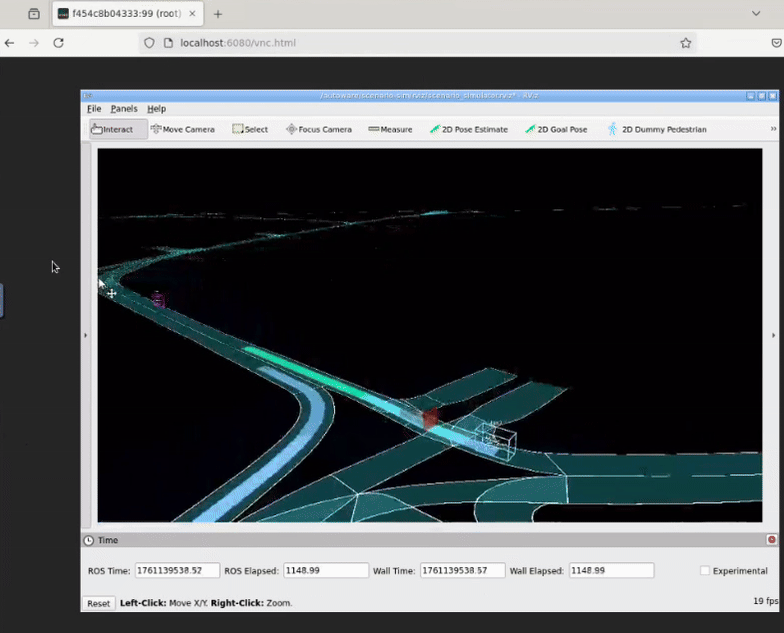The image size is (784, 633).
Task: Activate the 2D Goal Pose tool
Action: click(556, 129)
